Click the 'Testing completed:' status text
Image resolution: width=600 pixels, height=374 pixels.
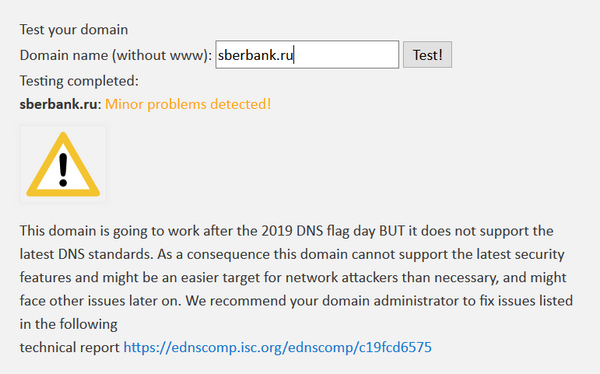click(79, 81)
